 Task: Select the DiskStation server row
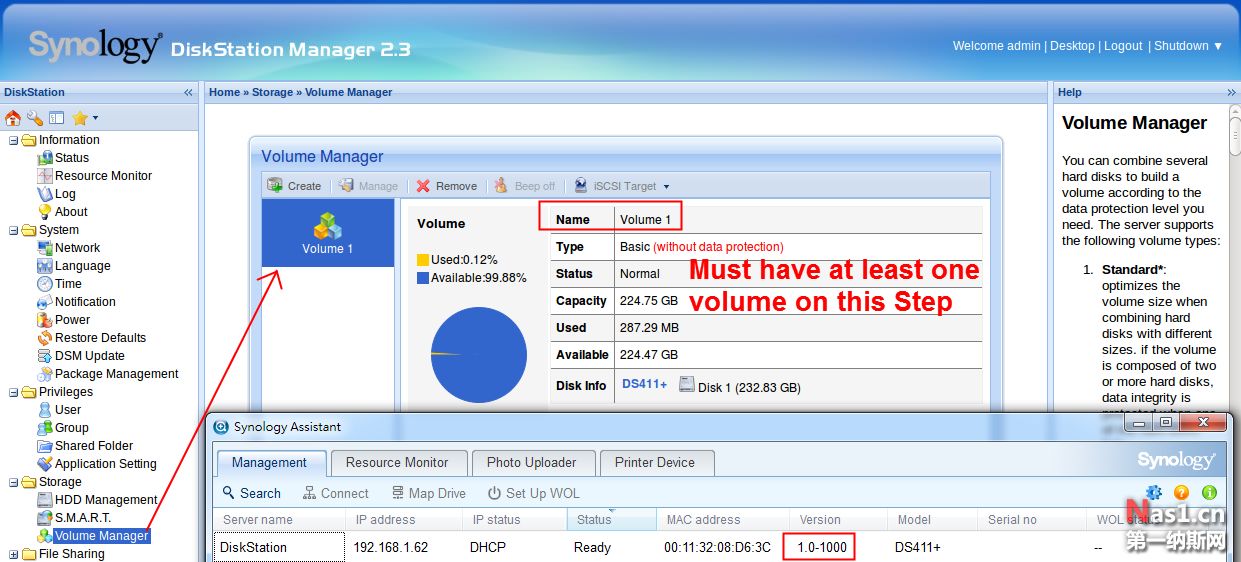[722, 547]
